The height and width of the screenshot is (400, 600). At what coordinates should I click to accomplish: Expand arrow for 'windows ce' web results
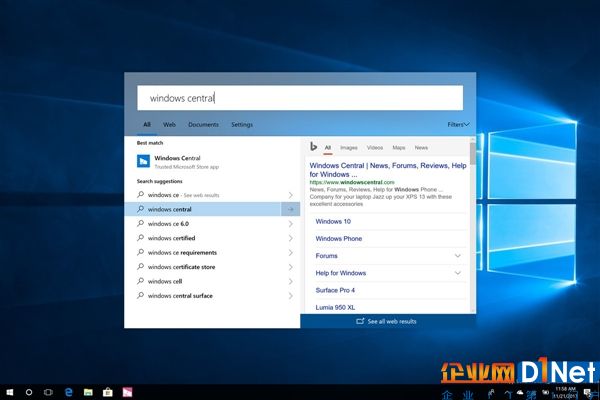pyautogui.click(x=290, y=195)
